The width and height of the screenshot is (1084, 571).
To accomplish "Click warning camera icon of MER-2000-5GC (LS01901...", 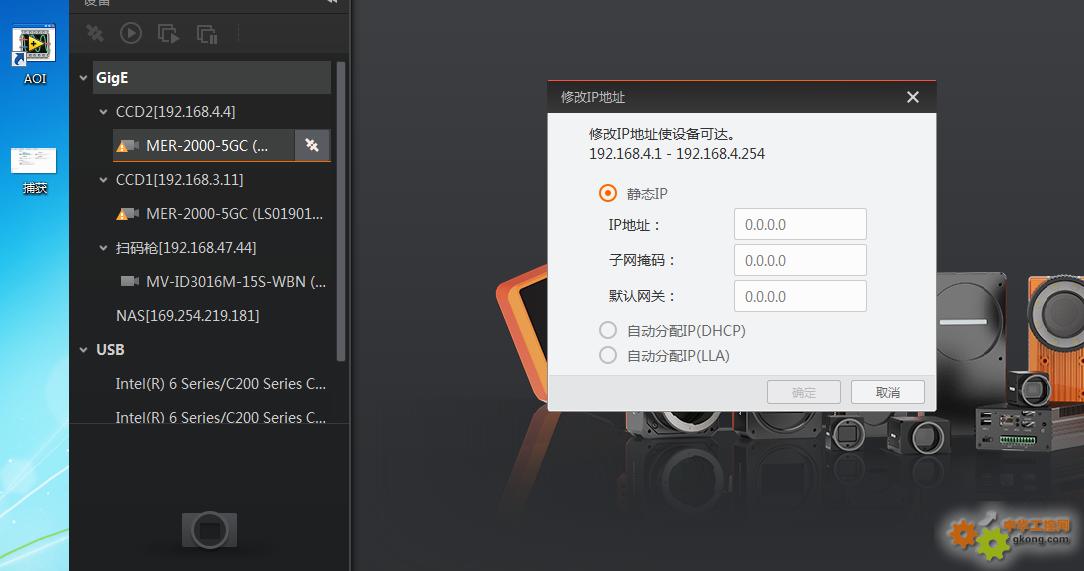I will 128,214.
